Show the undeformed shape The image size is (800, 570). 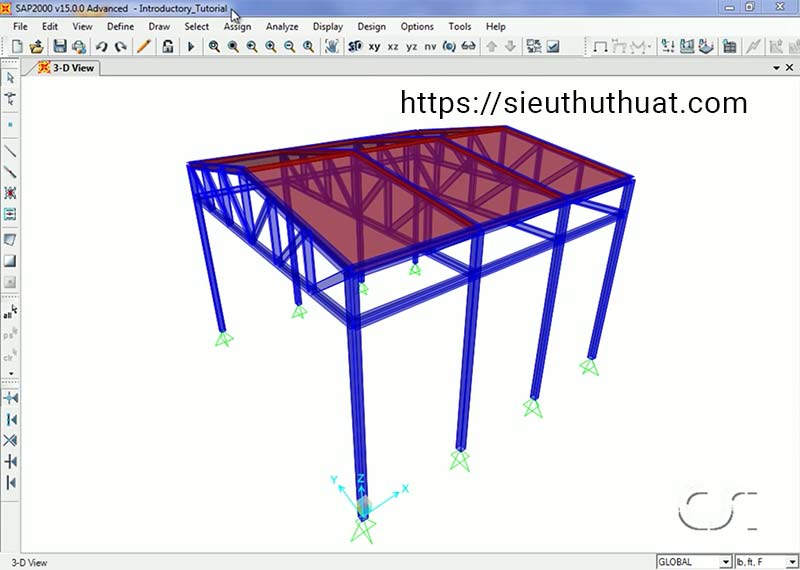pos(601,47)
